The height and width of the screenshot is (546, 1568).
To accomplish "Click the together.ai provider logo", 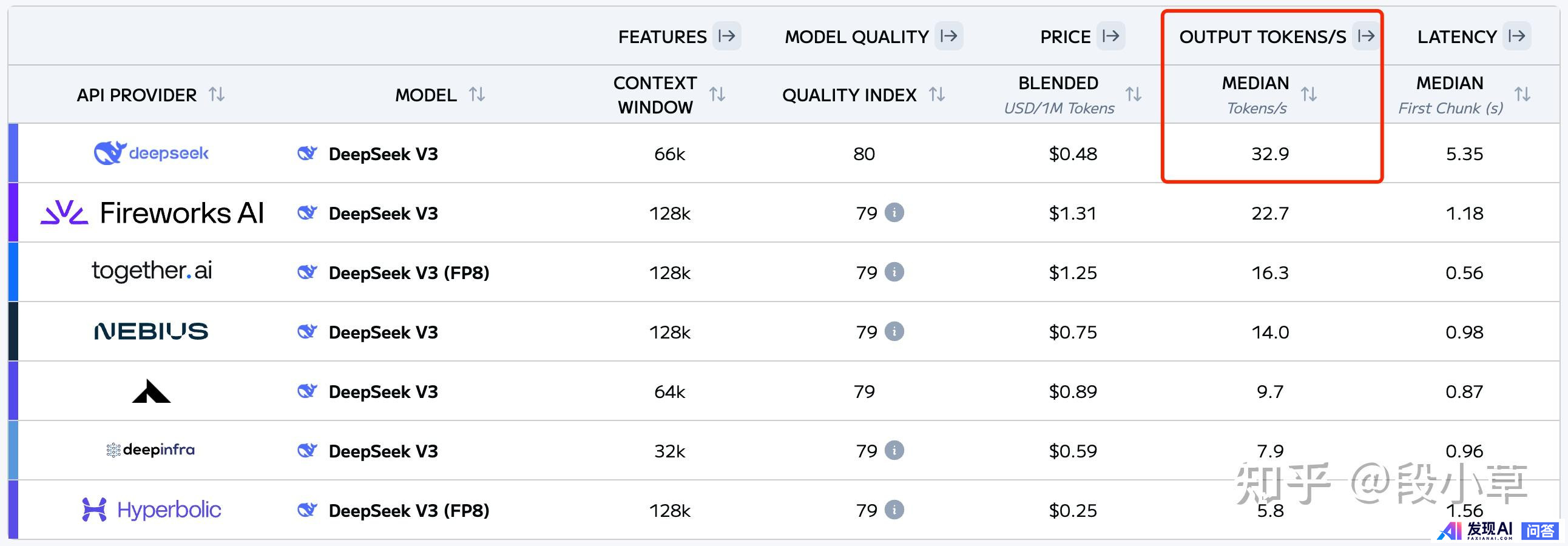I will pyautogui.click(x=152, y=271).
